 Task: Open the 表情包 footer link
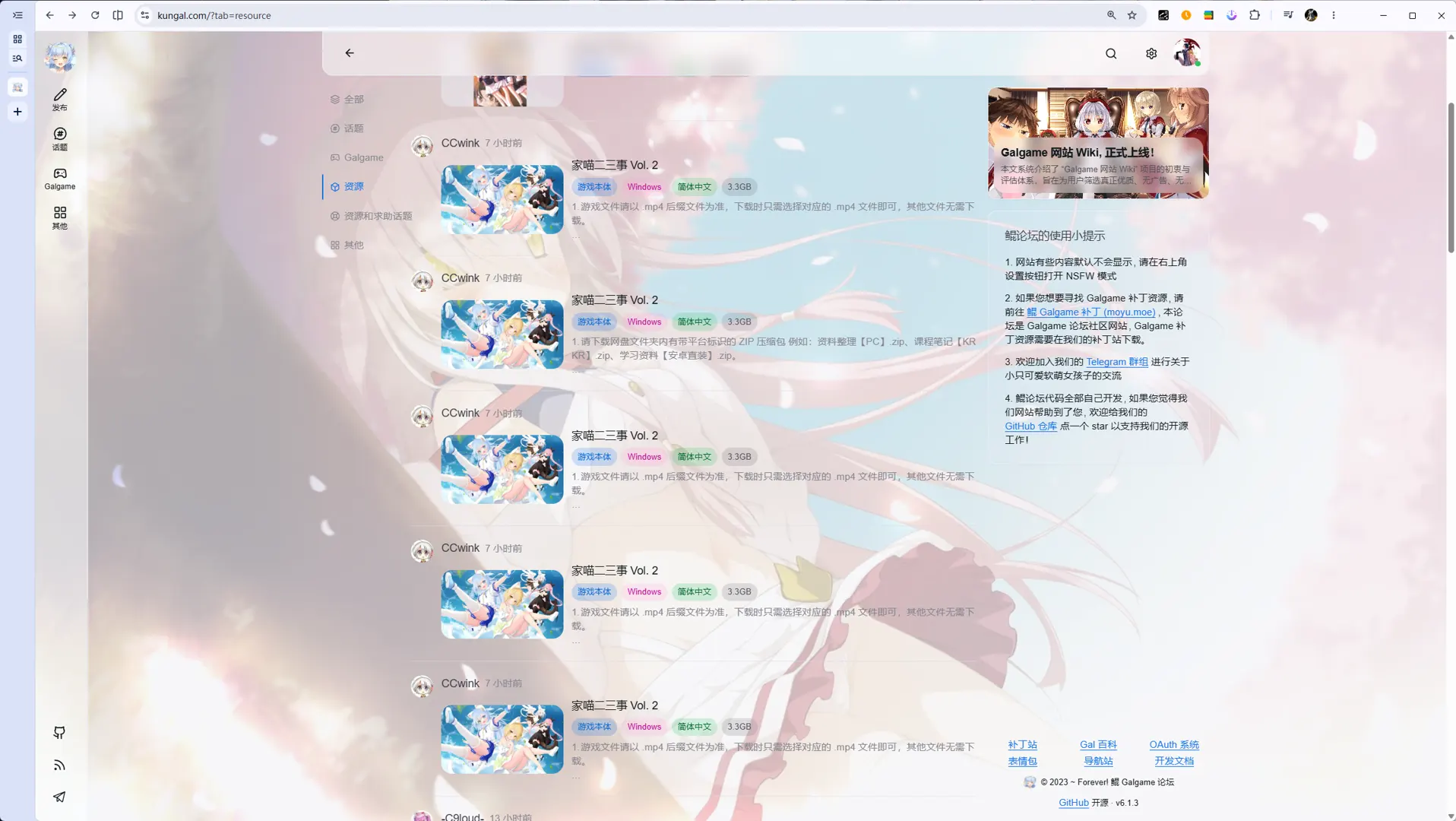tap(1022, 761)
